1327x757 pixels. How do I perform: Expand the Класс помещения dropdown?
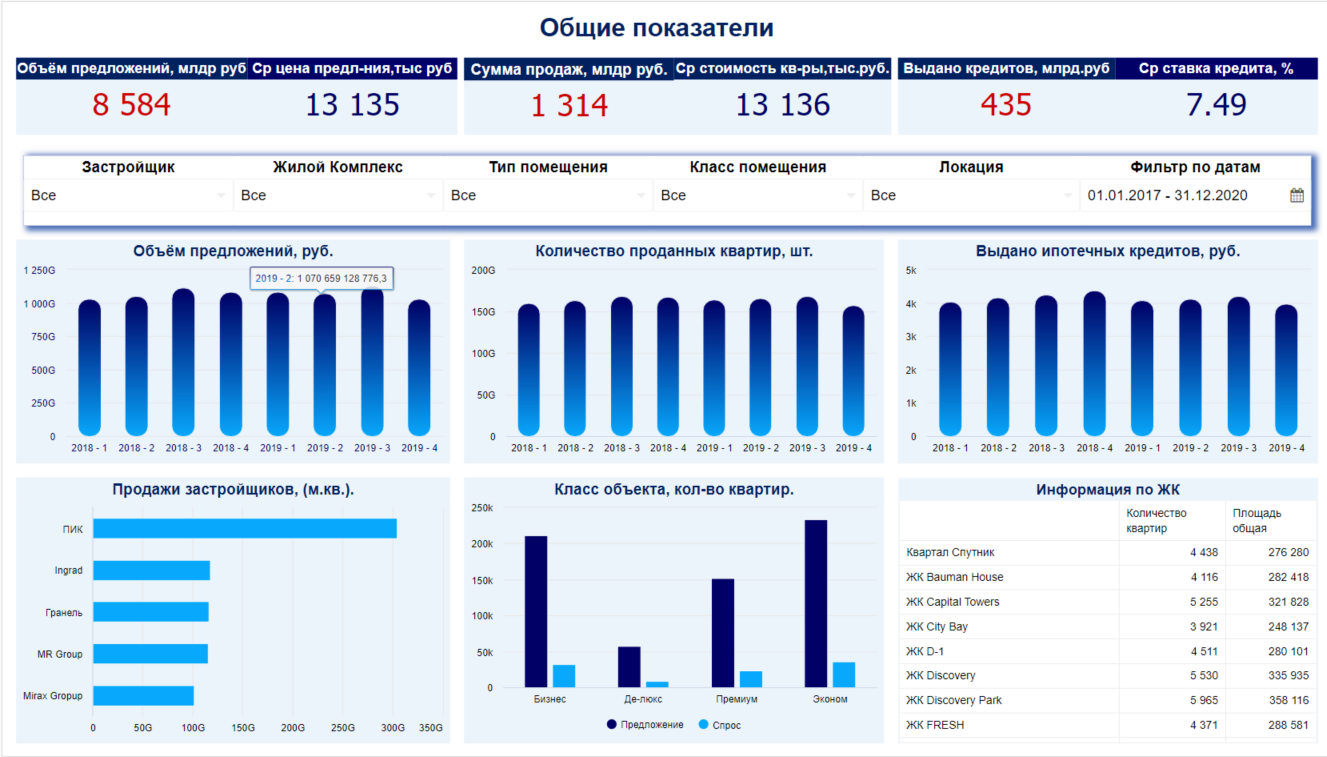(758, 196)
